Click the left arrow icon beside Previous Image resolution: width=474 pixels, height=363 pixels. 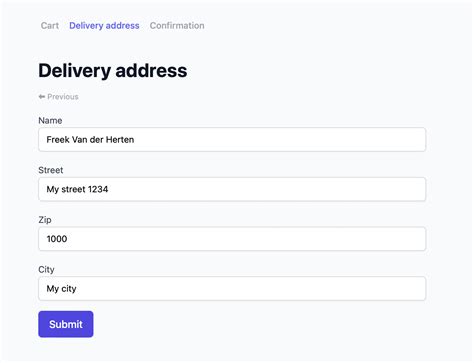[x=42, y=97]
